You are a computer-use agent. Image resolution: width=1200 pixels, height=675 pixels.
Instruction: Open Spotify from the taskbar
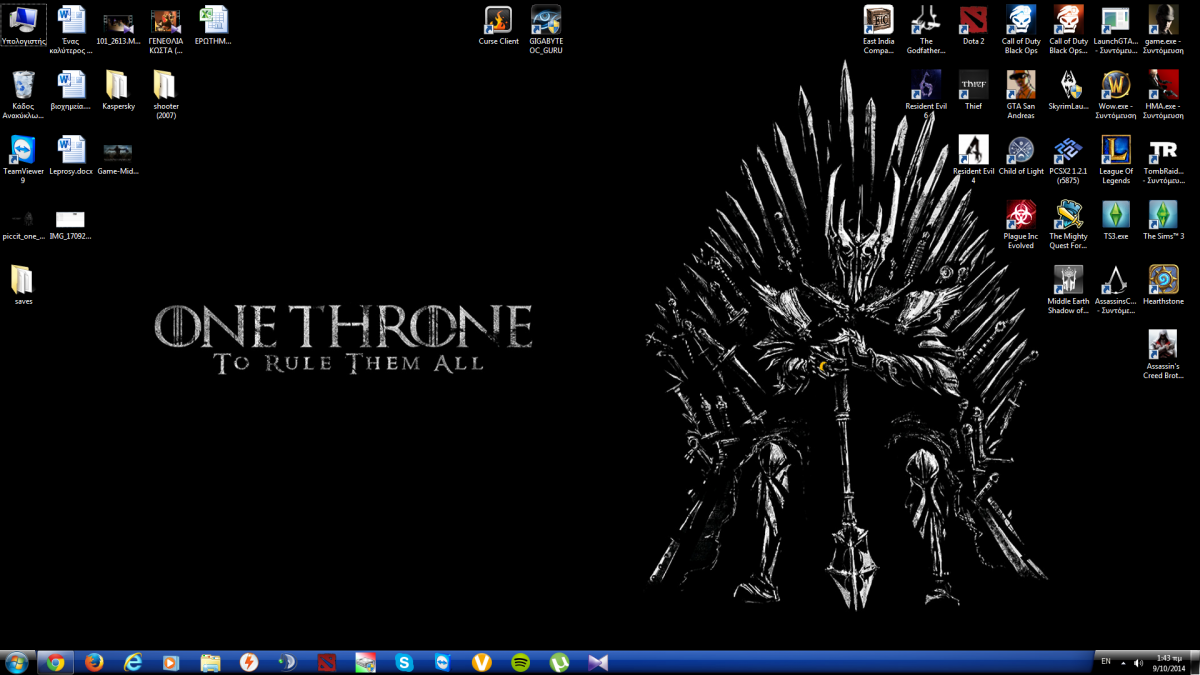coord(520,662)
